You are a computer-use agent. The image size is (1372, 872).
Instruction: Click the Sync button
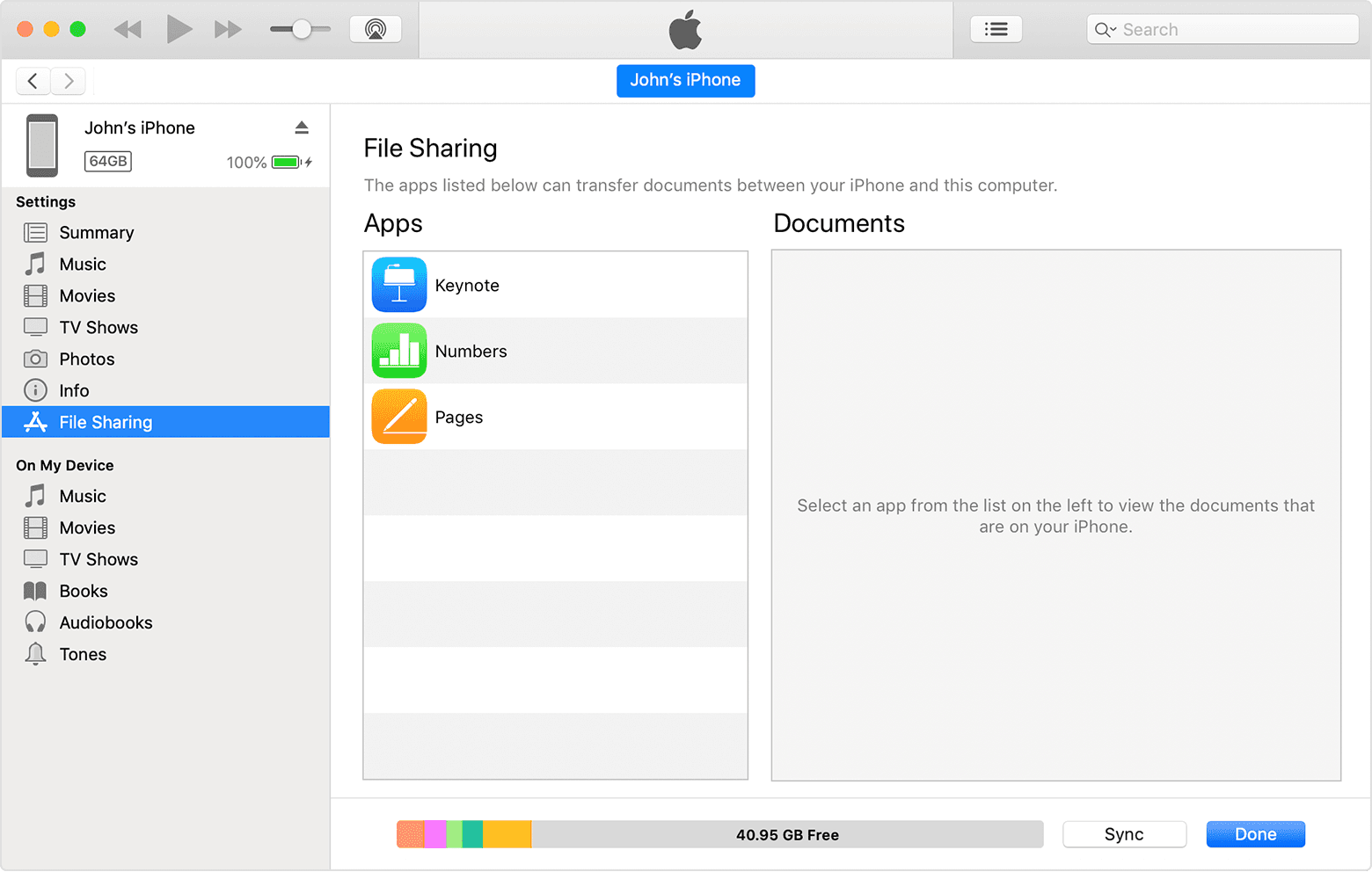pyautogui.click(x=1124, y=834)
